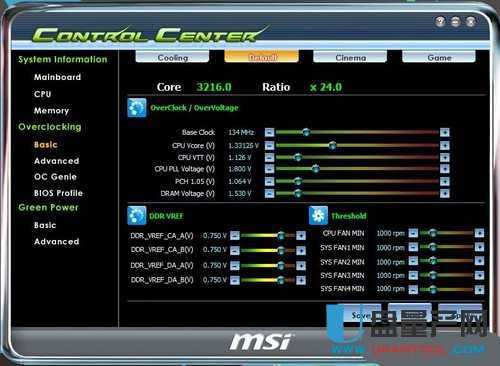Increase DDR_VREF_CA_B voltage
500x366 pixels.
[x=301, y=250]
